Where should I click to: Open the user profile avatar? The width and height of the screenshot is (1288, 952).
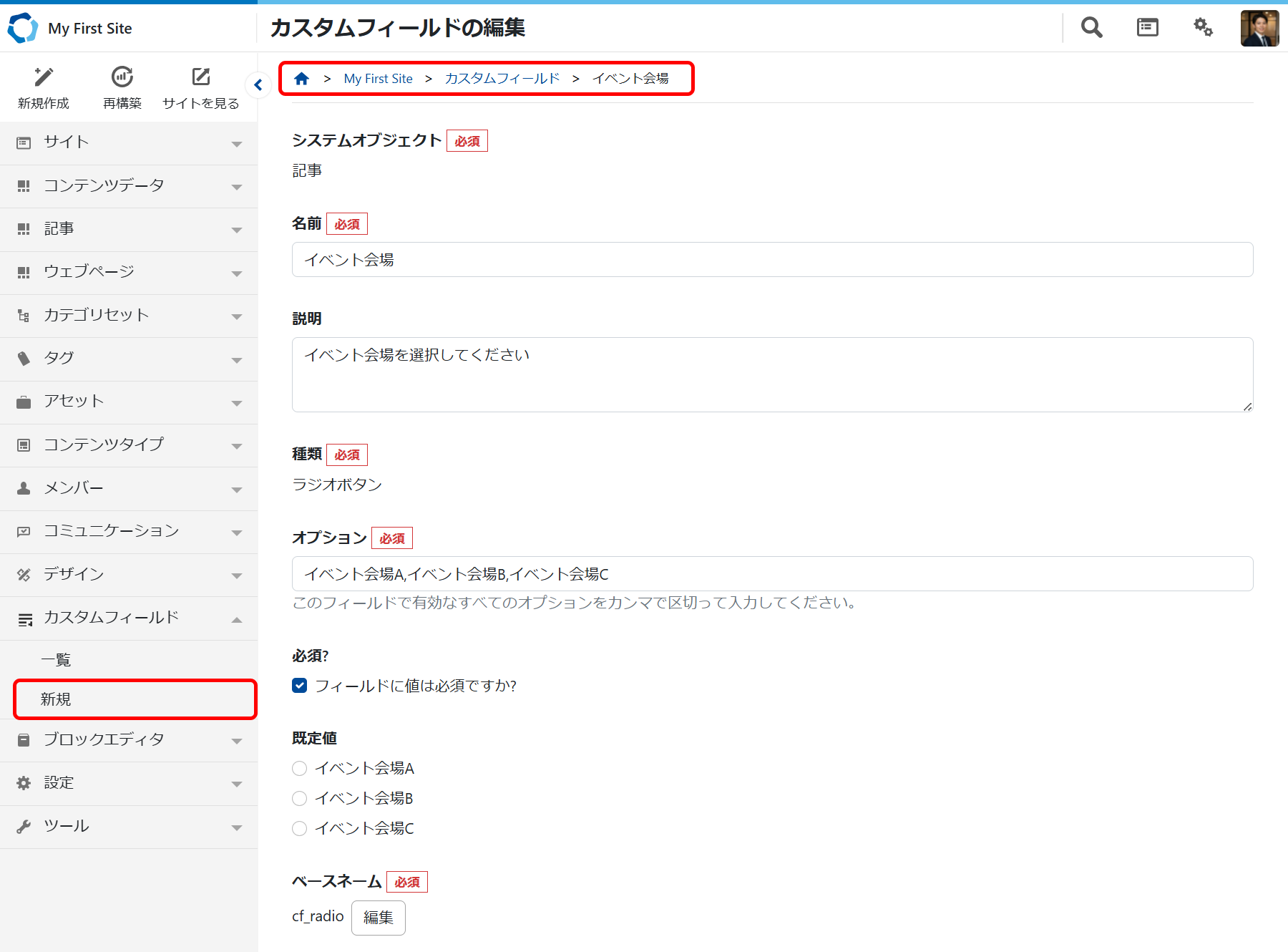coord(1259,28)
